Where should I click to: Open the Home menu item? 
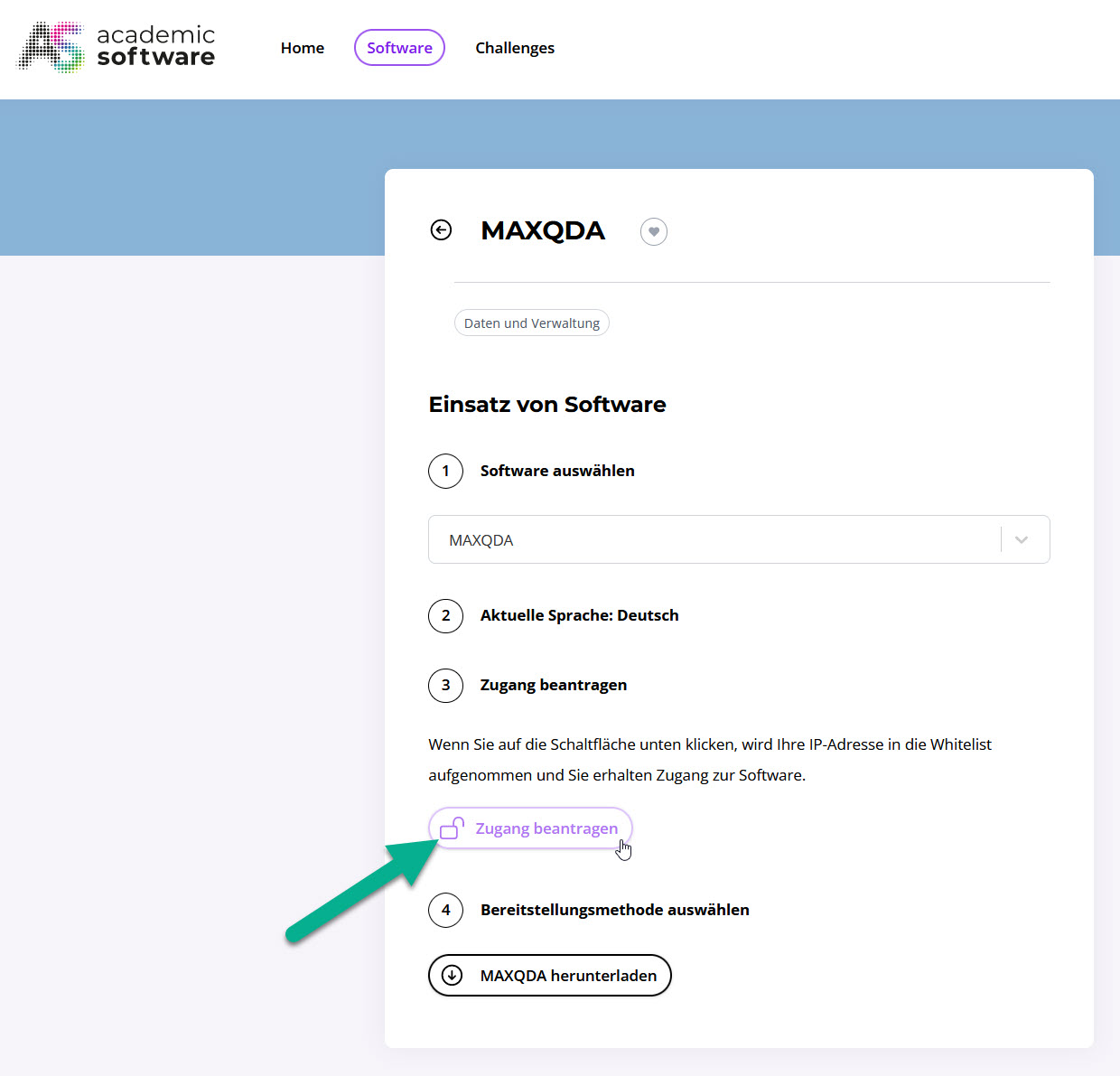(303, 48)
